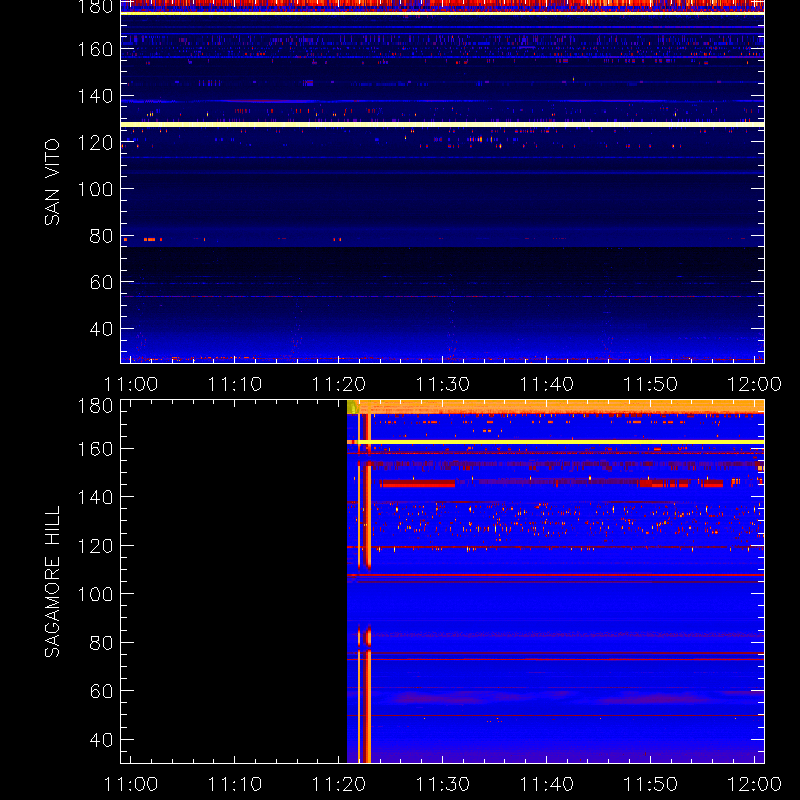Click the 12:00 time label under Sagamore Hill plot
This screenshot has width=800, height=800.
point(754,784)
